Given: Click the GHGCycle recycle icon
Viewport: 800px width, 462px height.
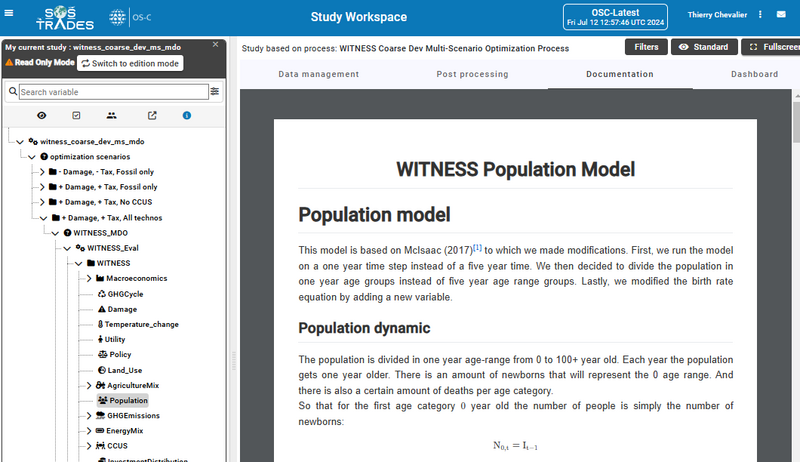Looking at the screenshot, I should tap(102, 294).
